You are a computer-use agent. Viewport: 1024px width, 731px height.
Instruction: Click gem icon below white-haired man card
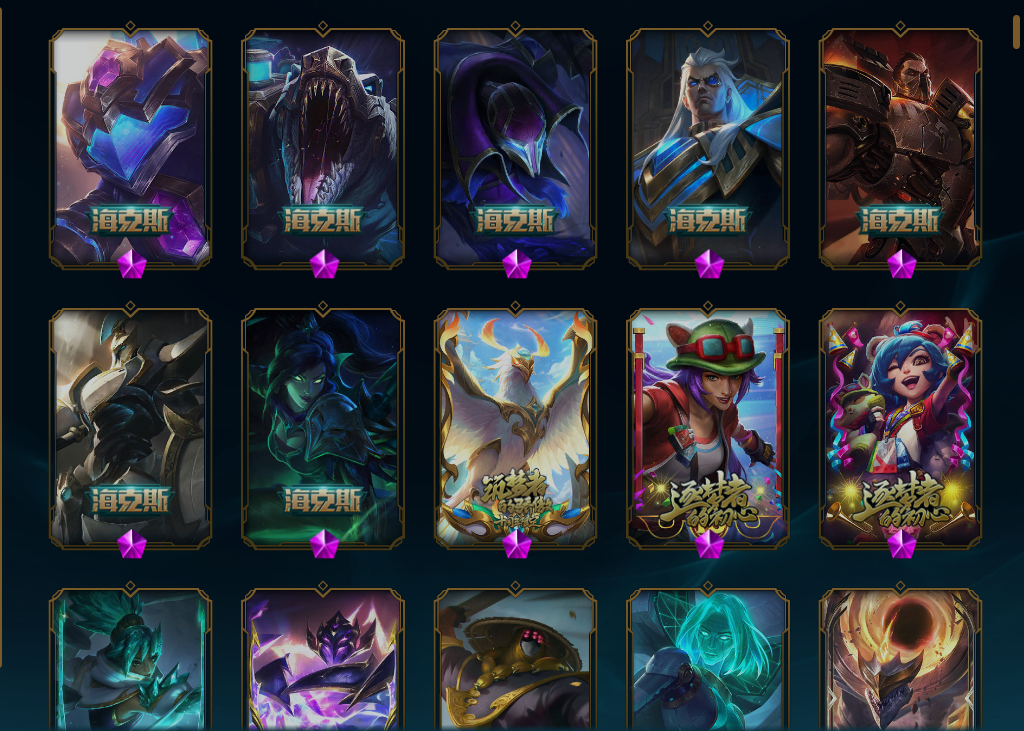point(709,264)
